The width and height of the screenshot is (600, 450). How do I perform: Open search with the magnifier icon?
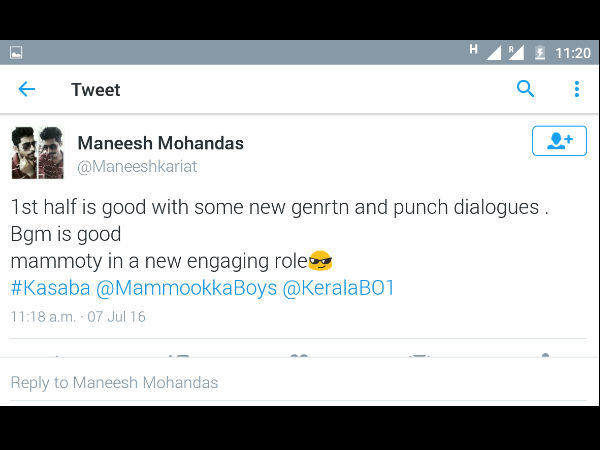pos(526,90)
